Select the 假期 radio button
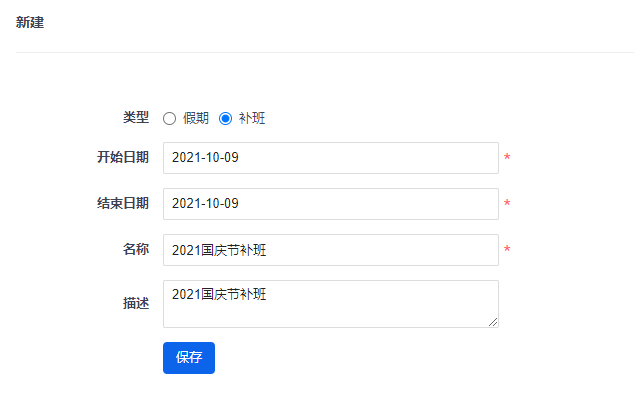The width and height of the screenshot is (634, 412). [169, 118]
